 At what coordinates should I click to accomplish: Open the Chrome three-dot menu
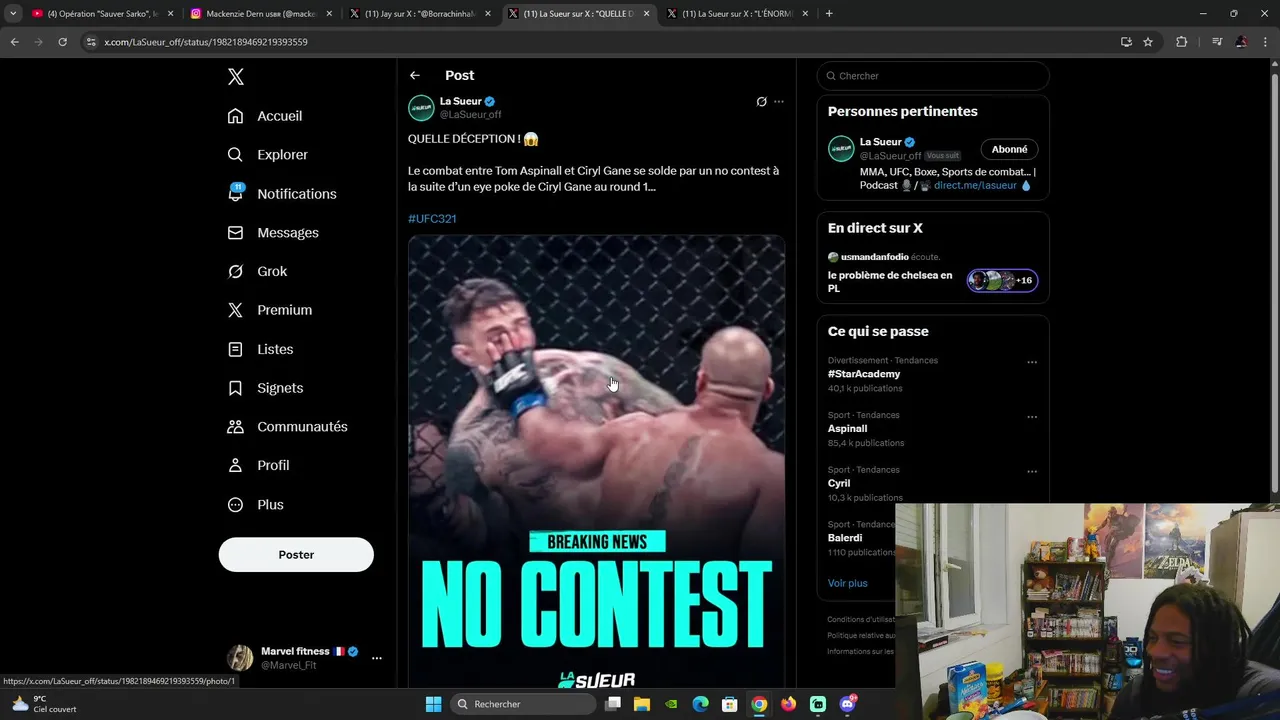point(1264,42)
